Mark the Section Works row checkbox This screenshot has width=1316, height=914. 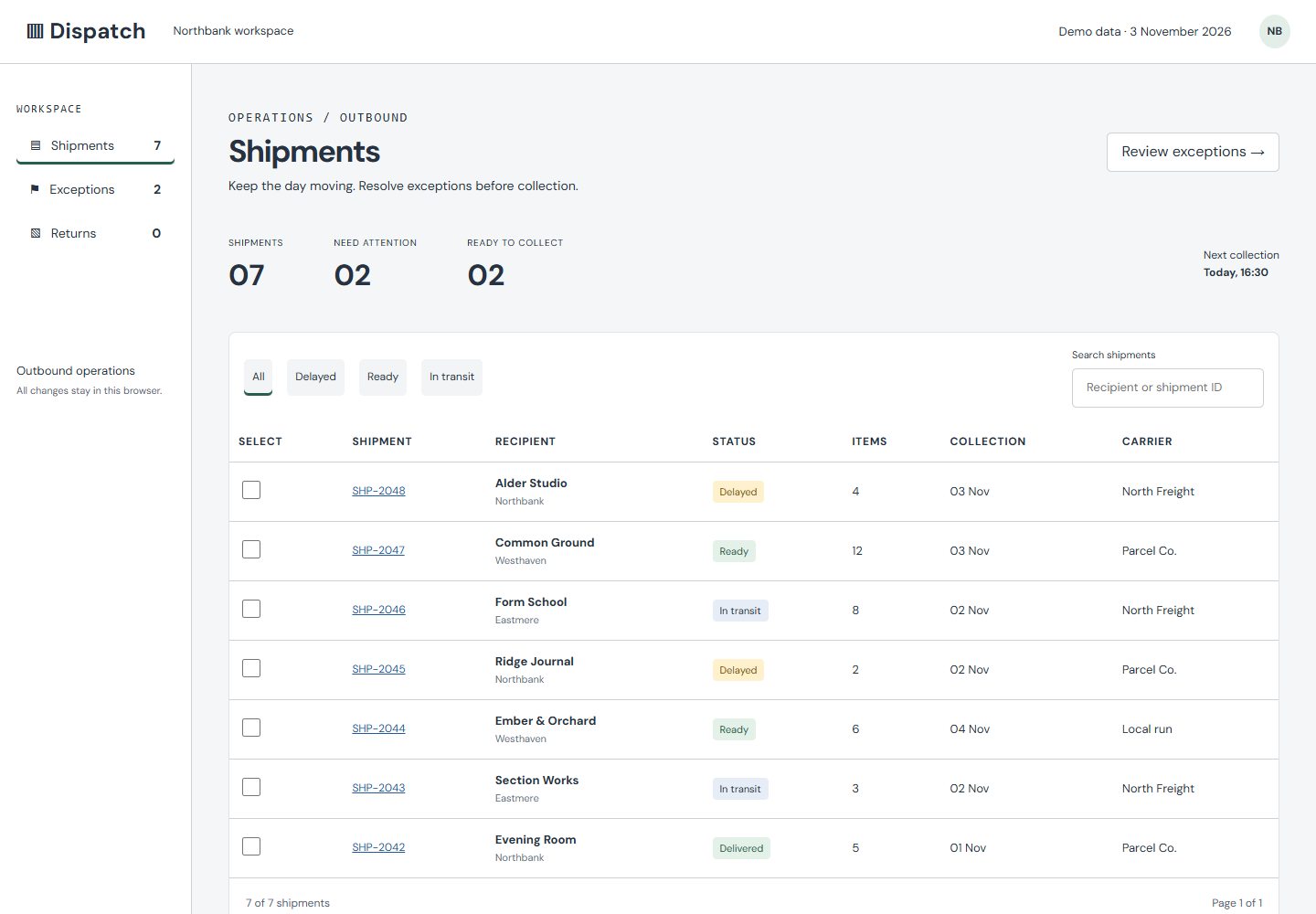pos(251,787)
